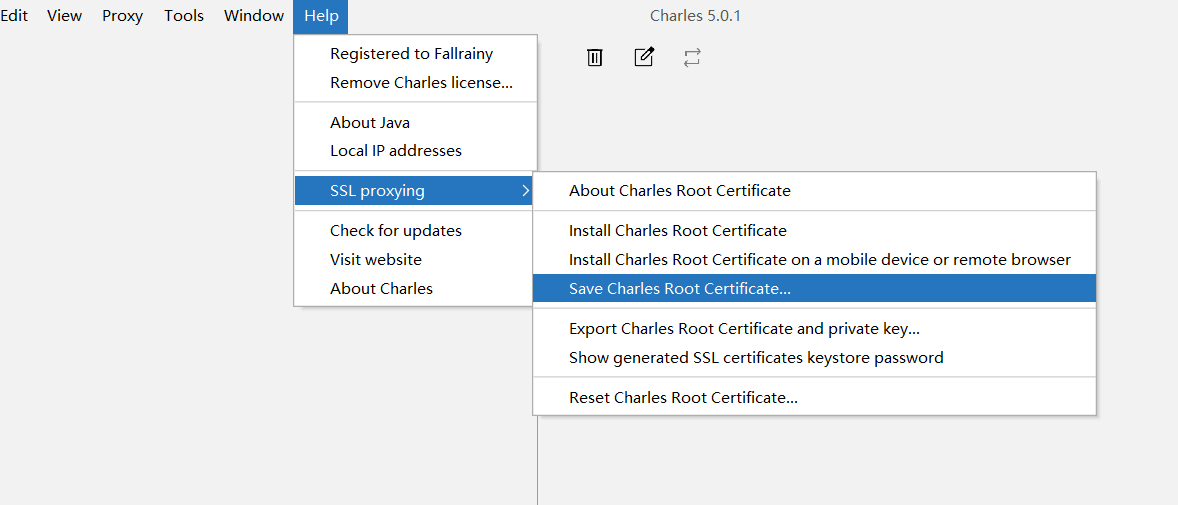
Task: Expand the SSL proxying submenu arrow
Action: click(x=524, y=191)
